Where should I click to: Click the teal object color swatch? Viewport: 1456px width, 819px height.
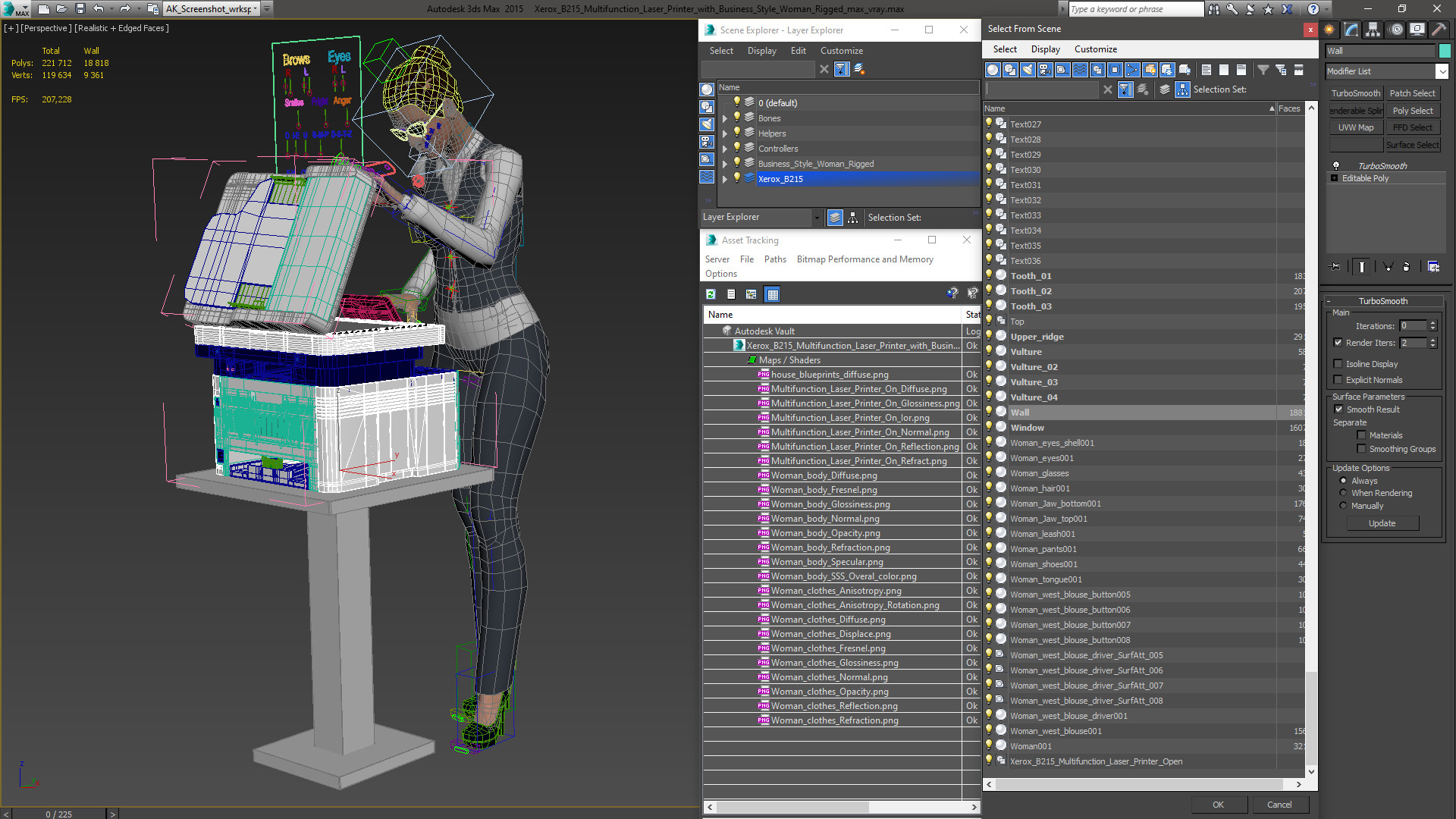1445,51
